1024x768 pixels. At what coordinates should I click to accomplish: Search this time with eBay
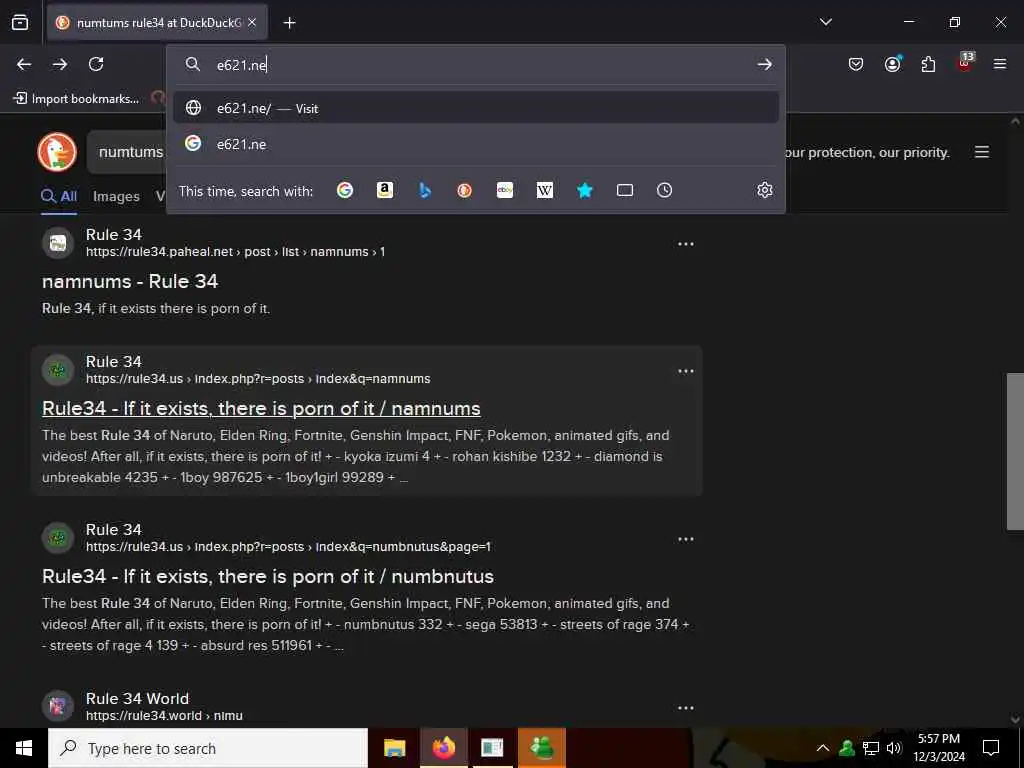[505, 190]
